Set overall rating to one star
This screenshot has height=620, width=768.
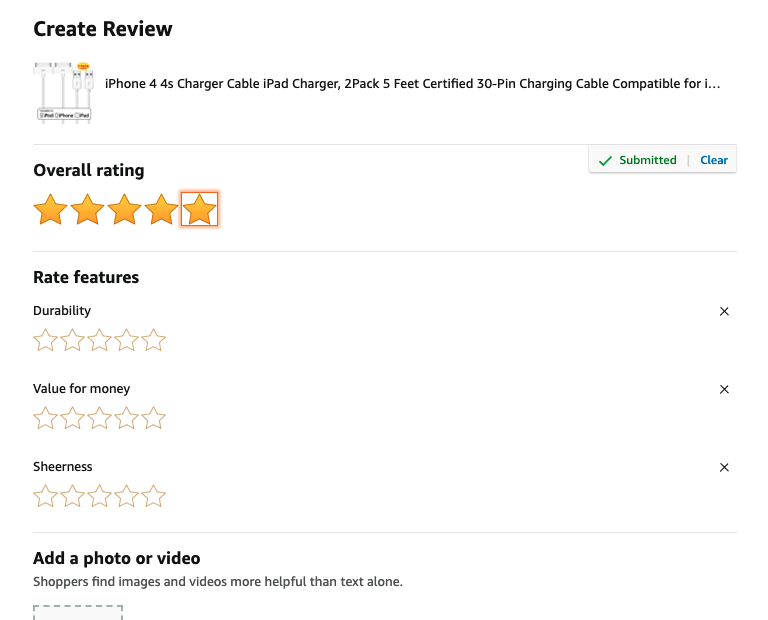50,210
